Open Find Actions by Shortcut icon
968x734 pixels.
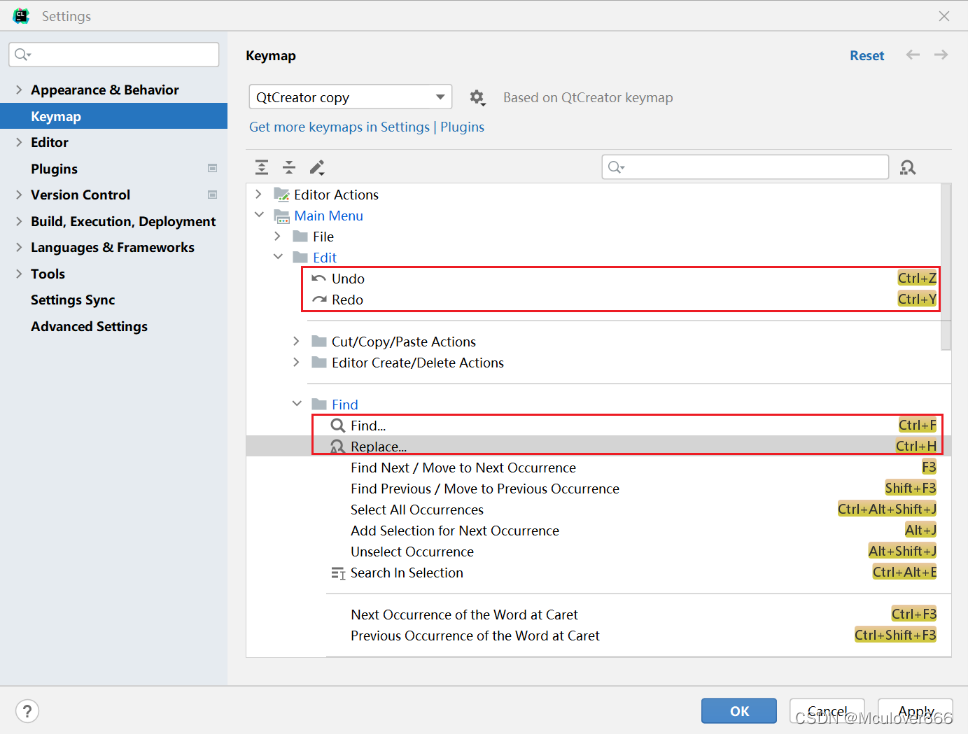tap(908, 167)
